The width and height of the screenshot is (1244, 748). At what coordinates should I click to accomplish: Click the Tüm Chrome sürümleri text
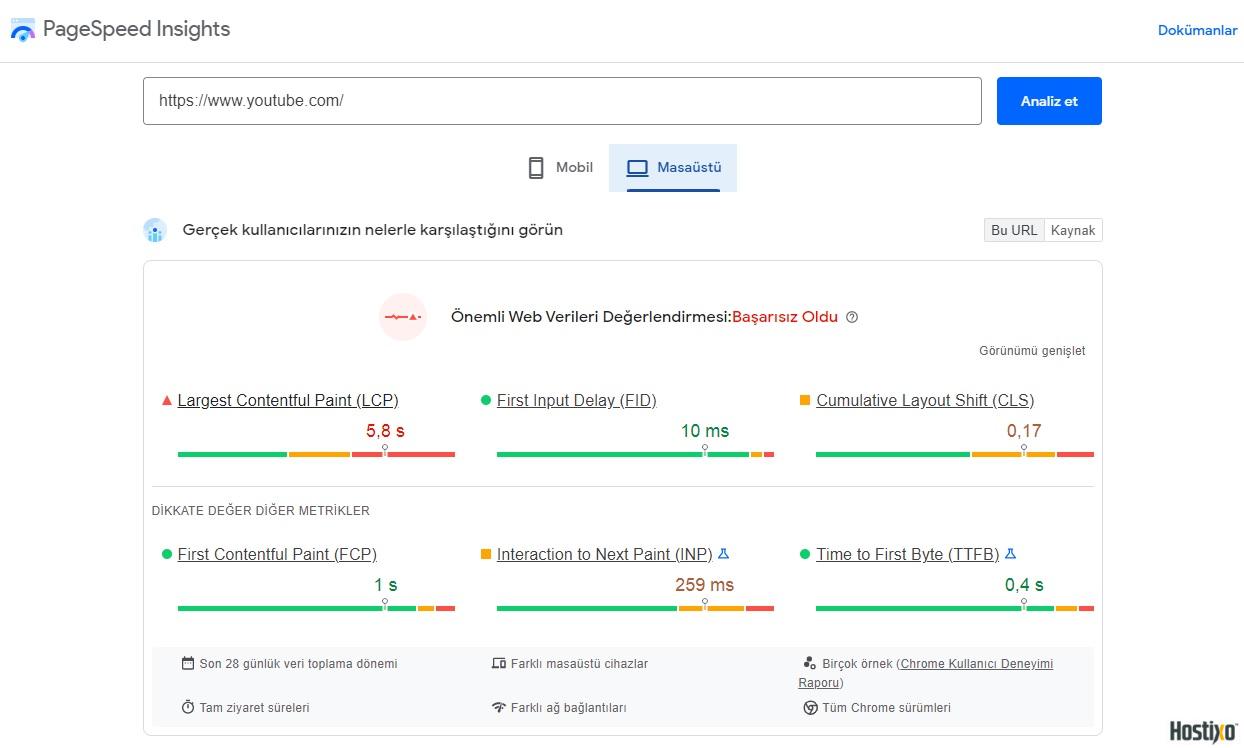tap(887, 707)
